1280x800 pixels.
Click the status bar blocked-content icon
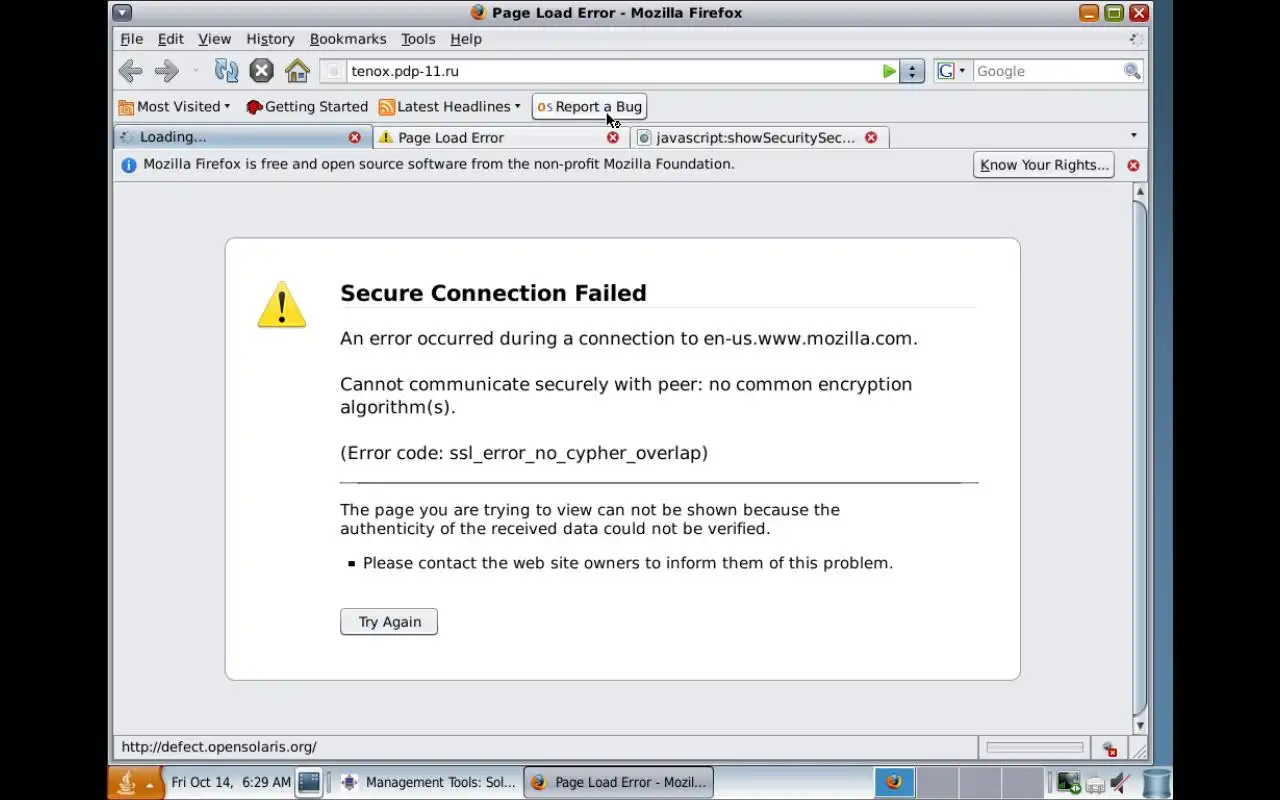click(1110, 749)
